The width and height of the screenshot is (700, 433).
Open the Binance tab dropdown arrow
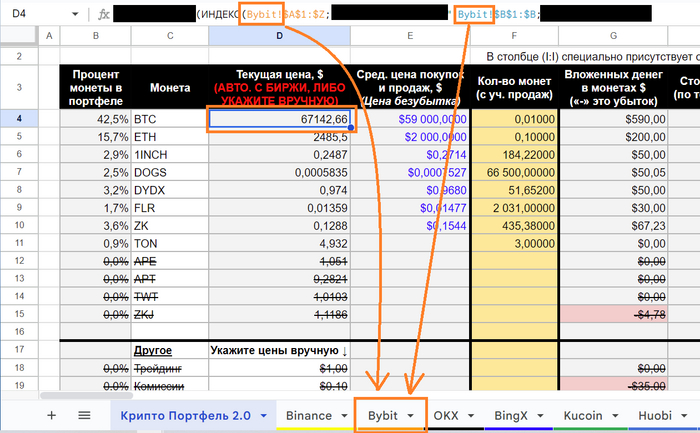[341, 414]
